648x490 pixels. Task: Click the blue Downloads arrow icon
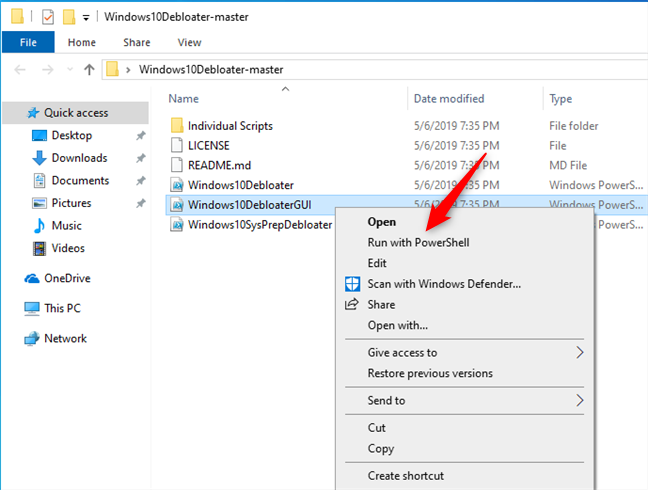pos(39,158)
